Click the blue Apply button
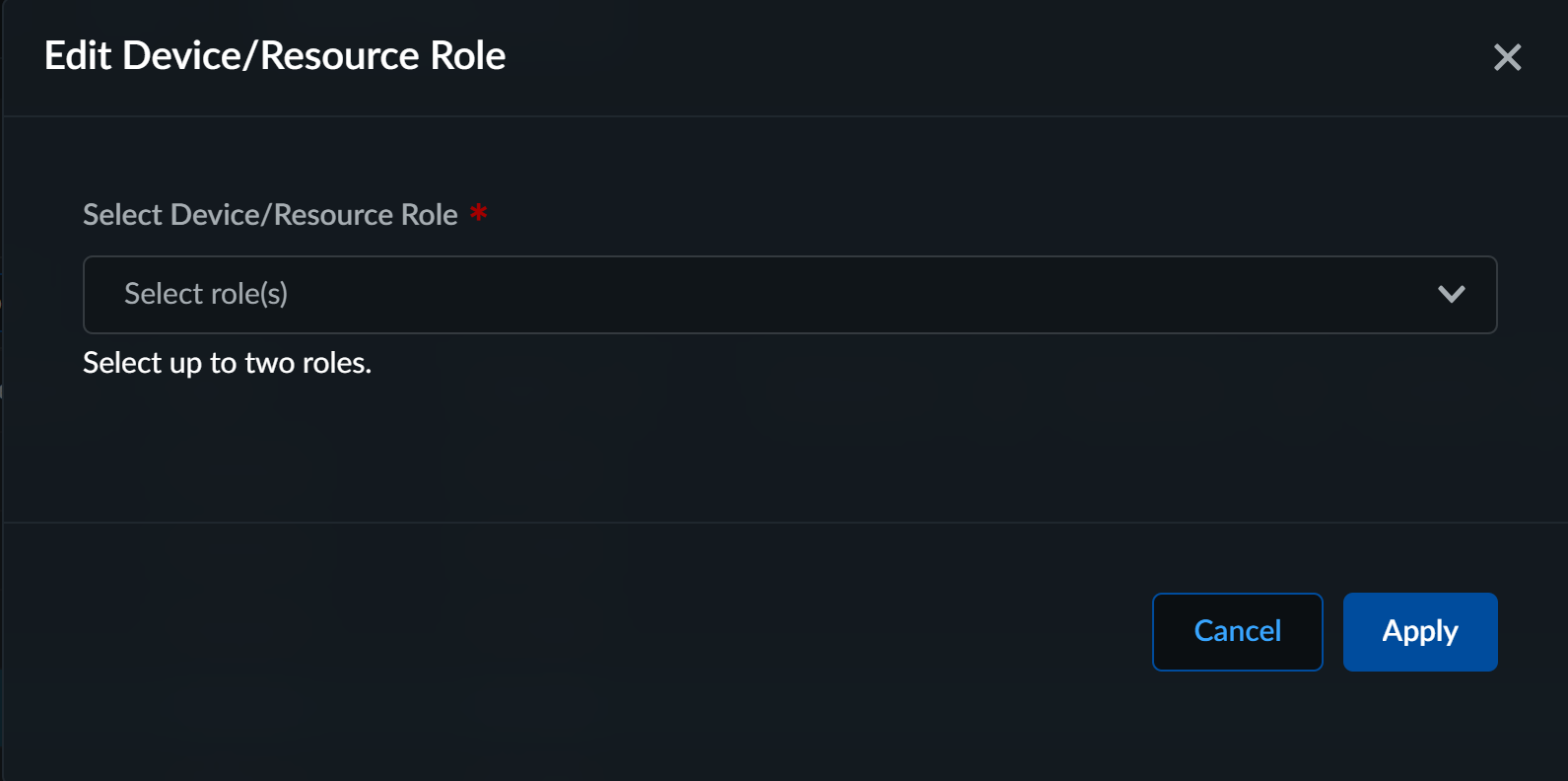 tap(1419, 631)
